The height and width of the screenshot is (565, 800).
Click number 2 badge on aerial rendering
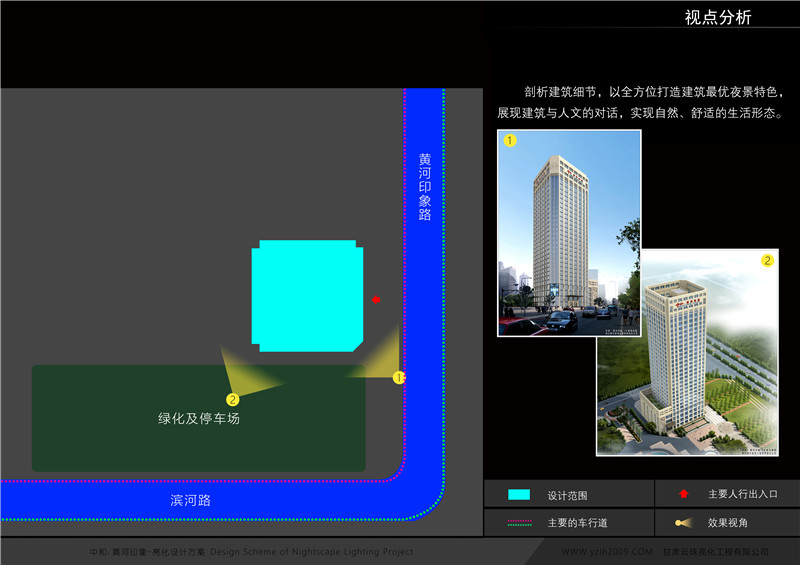767,261
